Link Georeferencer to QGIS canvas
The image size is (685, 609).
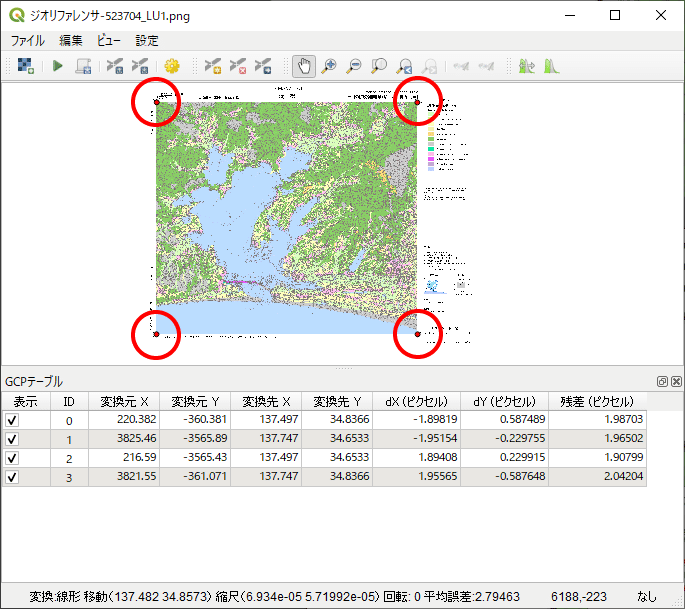461,66
